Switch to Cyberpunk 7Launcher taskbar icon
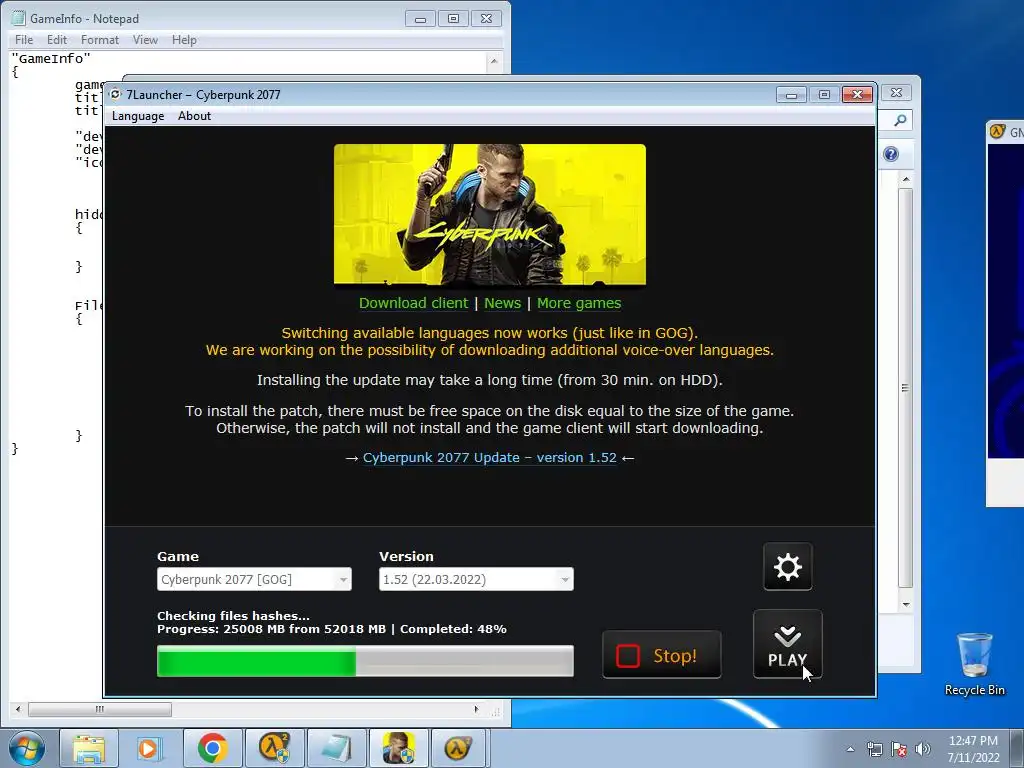This screenshot has width=1024, height=768. click(398, 748)
